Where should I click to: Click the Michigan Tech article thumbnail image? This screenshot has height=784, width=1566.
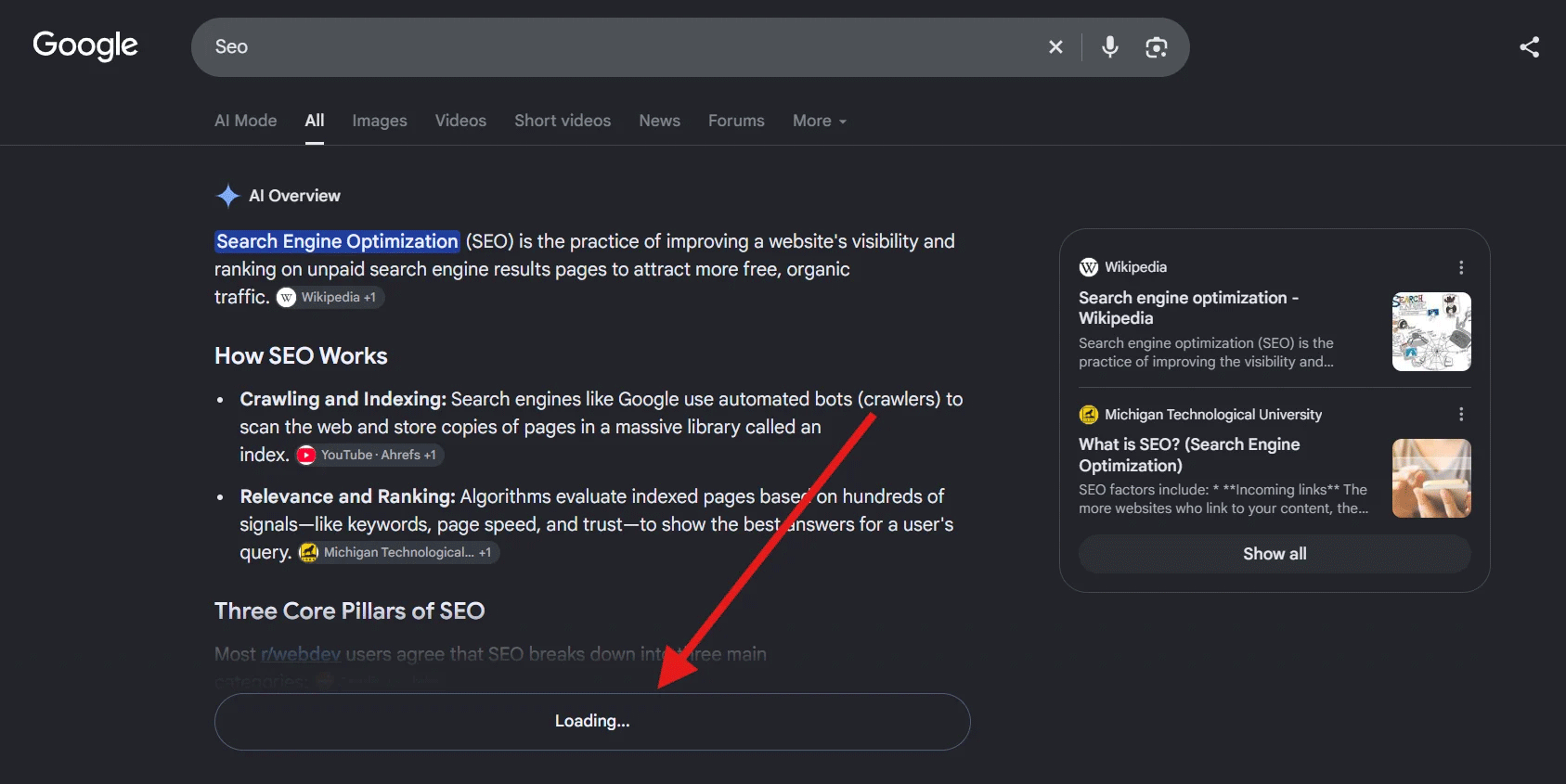tap(1431, 478)
